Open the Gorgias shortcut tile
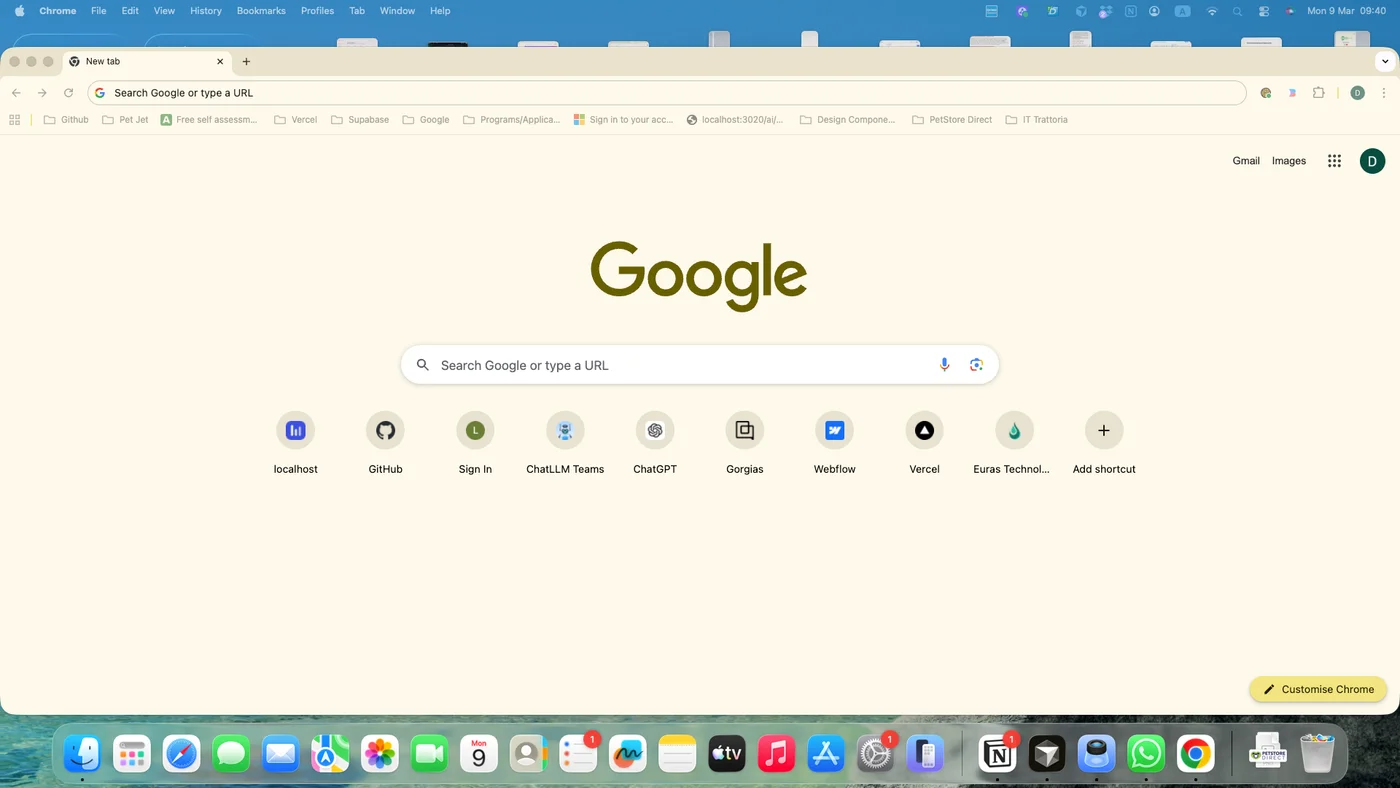This screenshot has width=1400, height=788. (745, 443)
